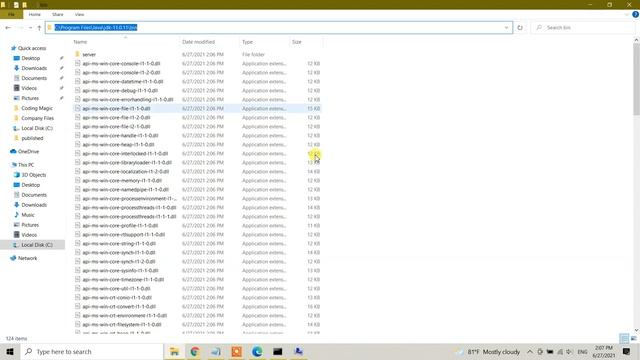Click file list vertical scrollbar thumb
The height and width of the screenshot is (360, 640).
click(x=636, y=80)
